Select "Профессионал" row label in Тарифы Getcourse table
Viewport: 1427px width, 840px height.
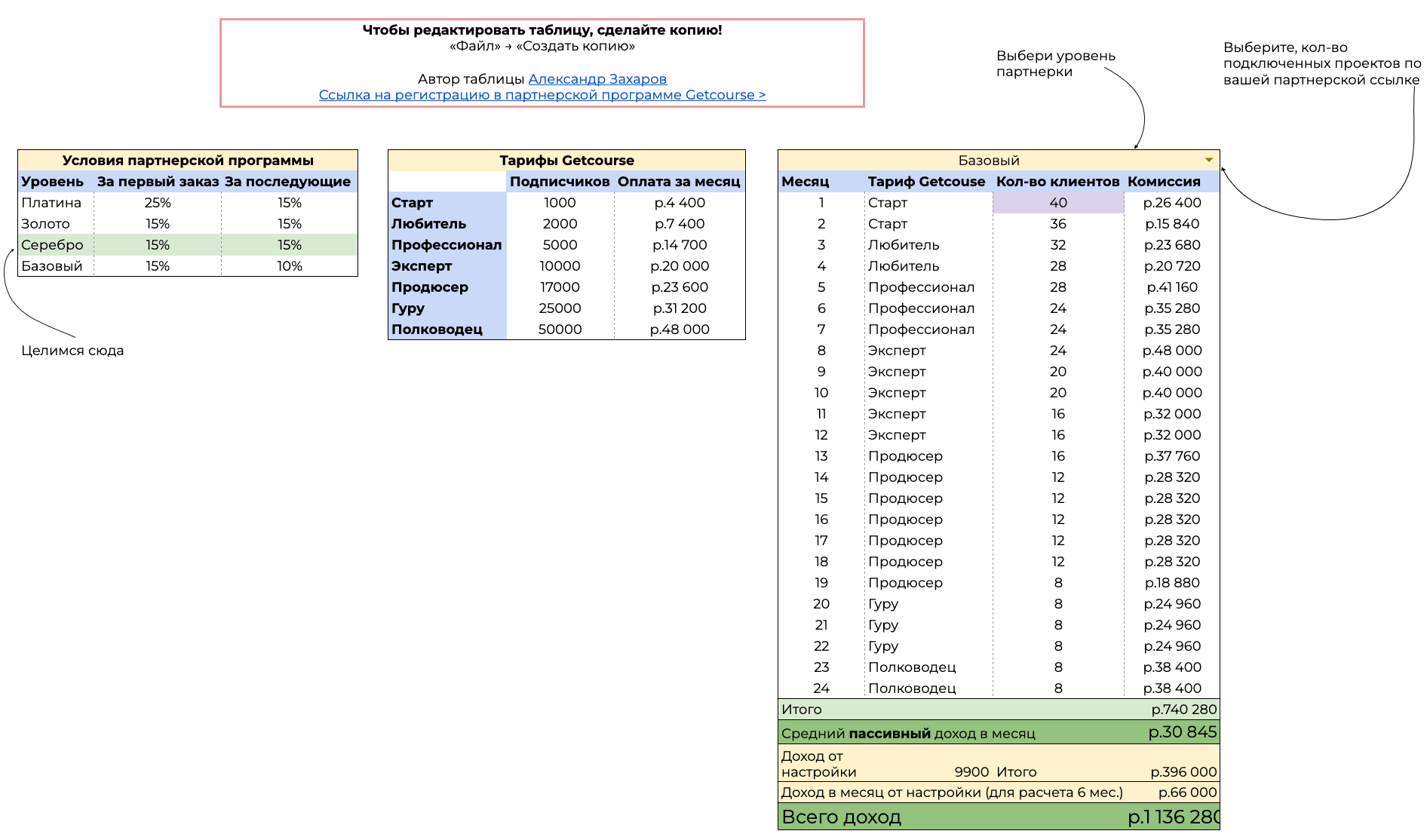447,245
